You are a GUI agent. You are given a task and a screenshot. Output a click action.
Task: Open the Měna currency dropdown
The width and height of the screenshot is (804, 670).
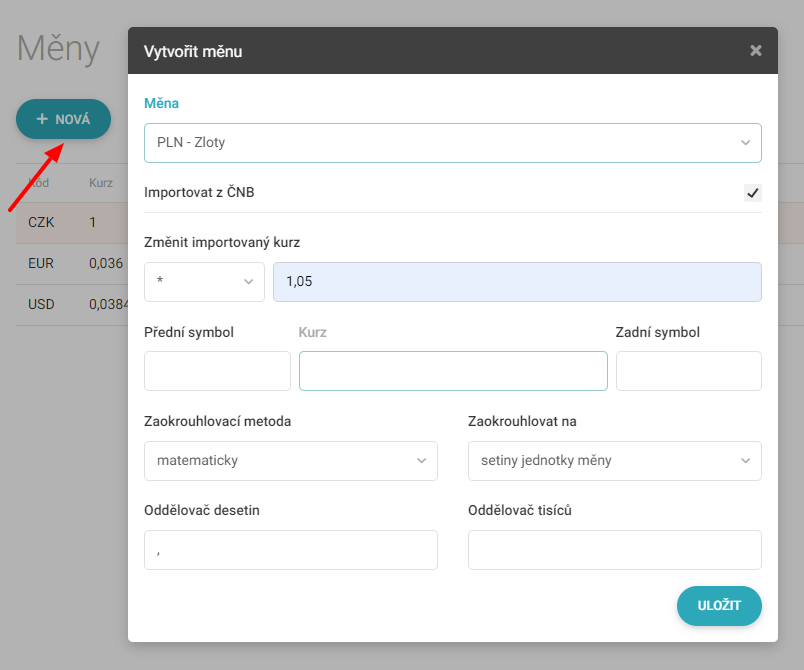pyautogui.click(x=452, y=143)
